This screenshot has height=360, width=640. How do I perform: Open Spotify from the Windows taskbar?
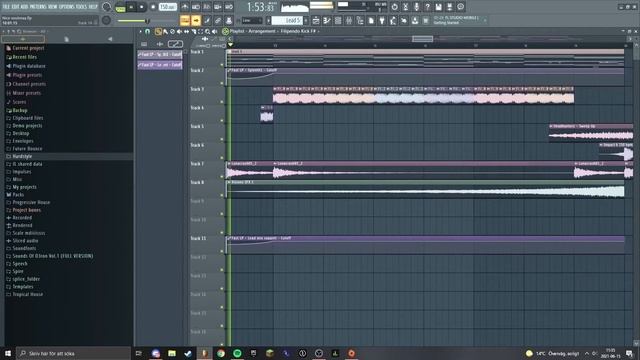click(237, 353)
